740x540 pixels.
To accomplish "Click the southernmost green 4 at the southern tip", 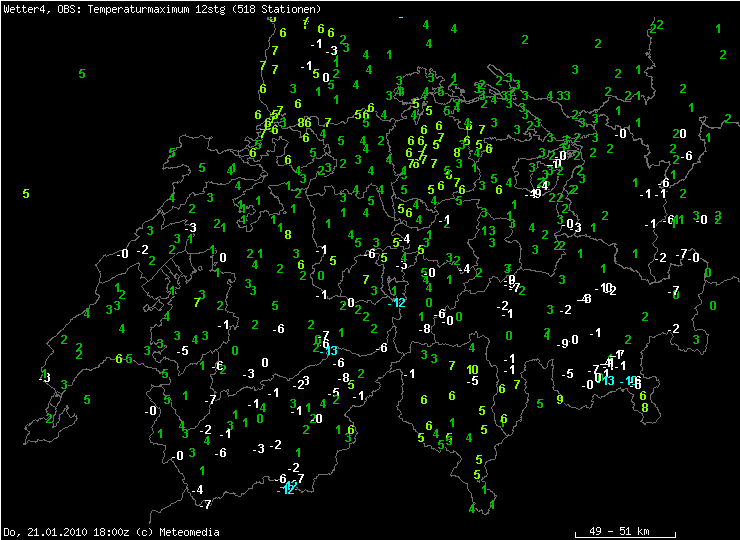I will [472, 508].
